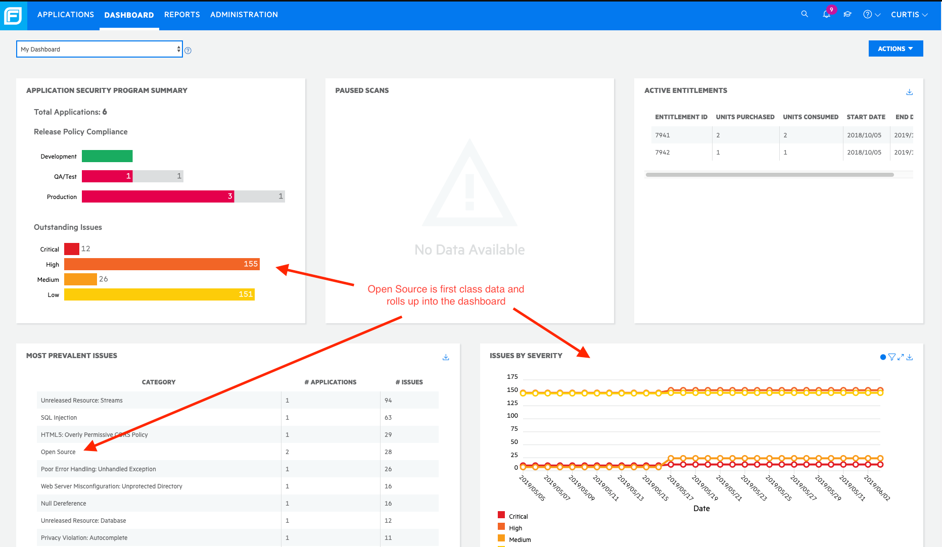
Task: Open the Curtis user menu
Action: tap(909, 15)
